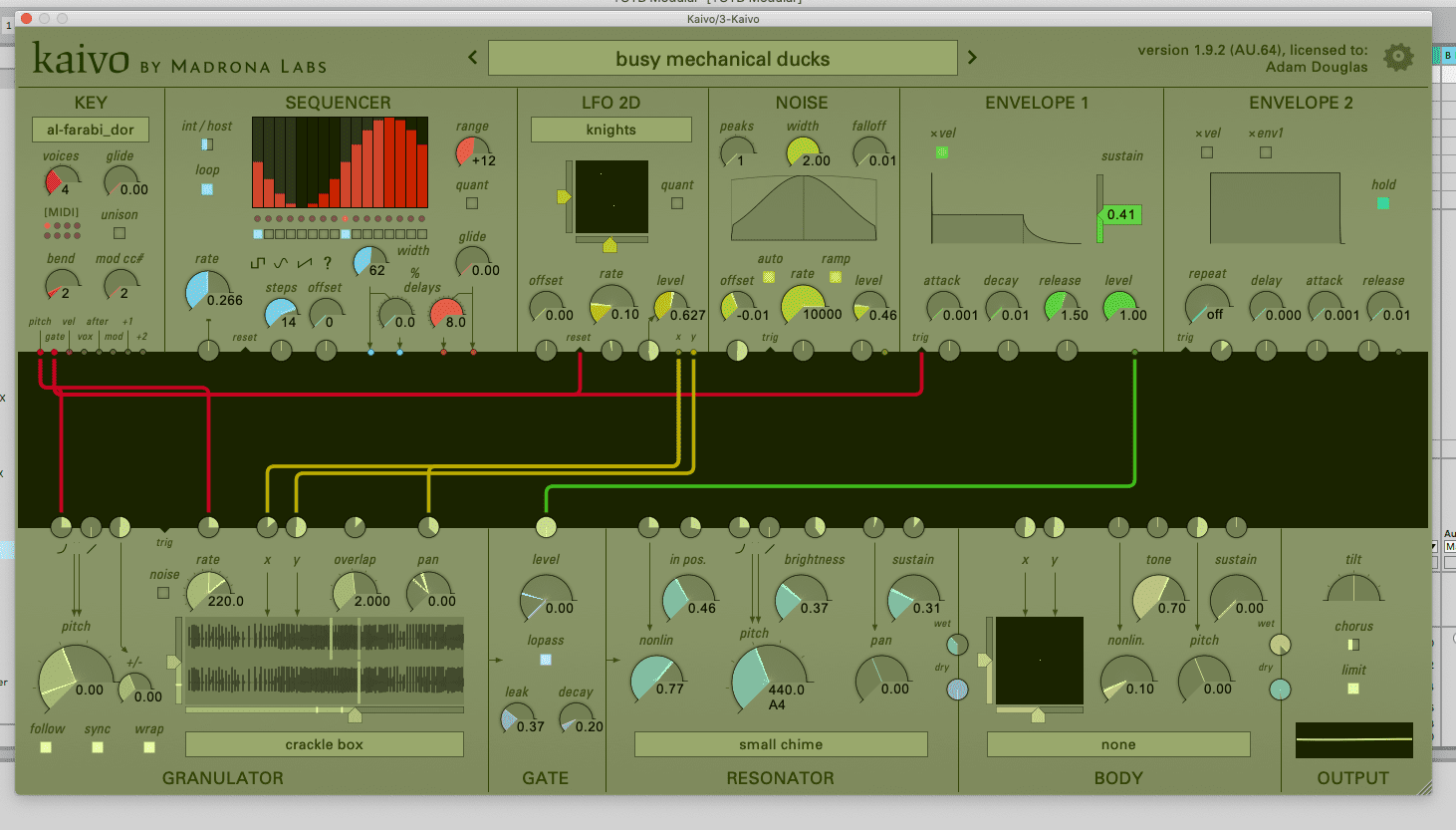Open the al-farabi_dor scale menu

click(91, 130)
